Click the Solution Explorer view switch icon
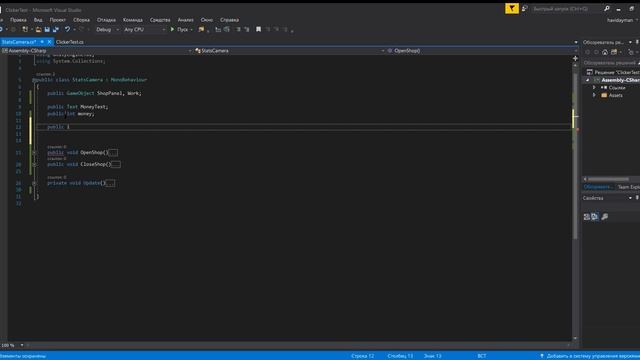The height and width of the screenshot is (360, 640). [x=614, y=52]
